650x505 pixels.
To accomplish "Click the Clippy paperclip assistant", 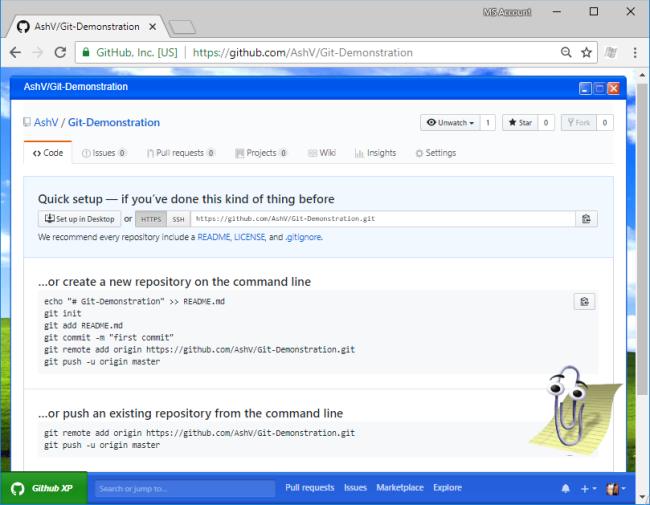I will (x=569, y=406).
